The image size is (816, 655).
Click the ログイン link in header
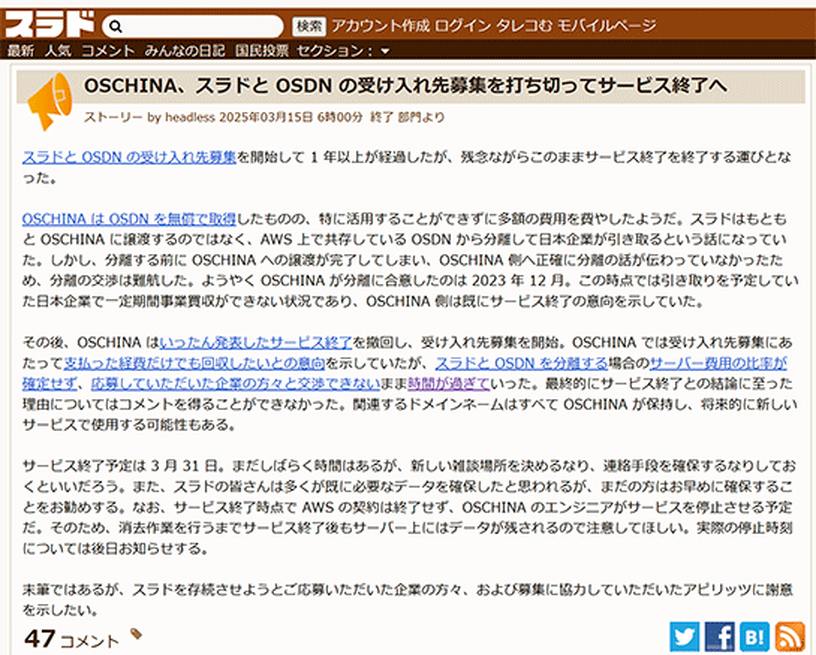click(x=463, y=26)
